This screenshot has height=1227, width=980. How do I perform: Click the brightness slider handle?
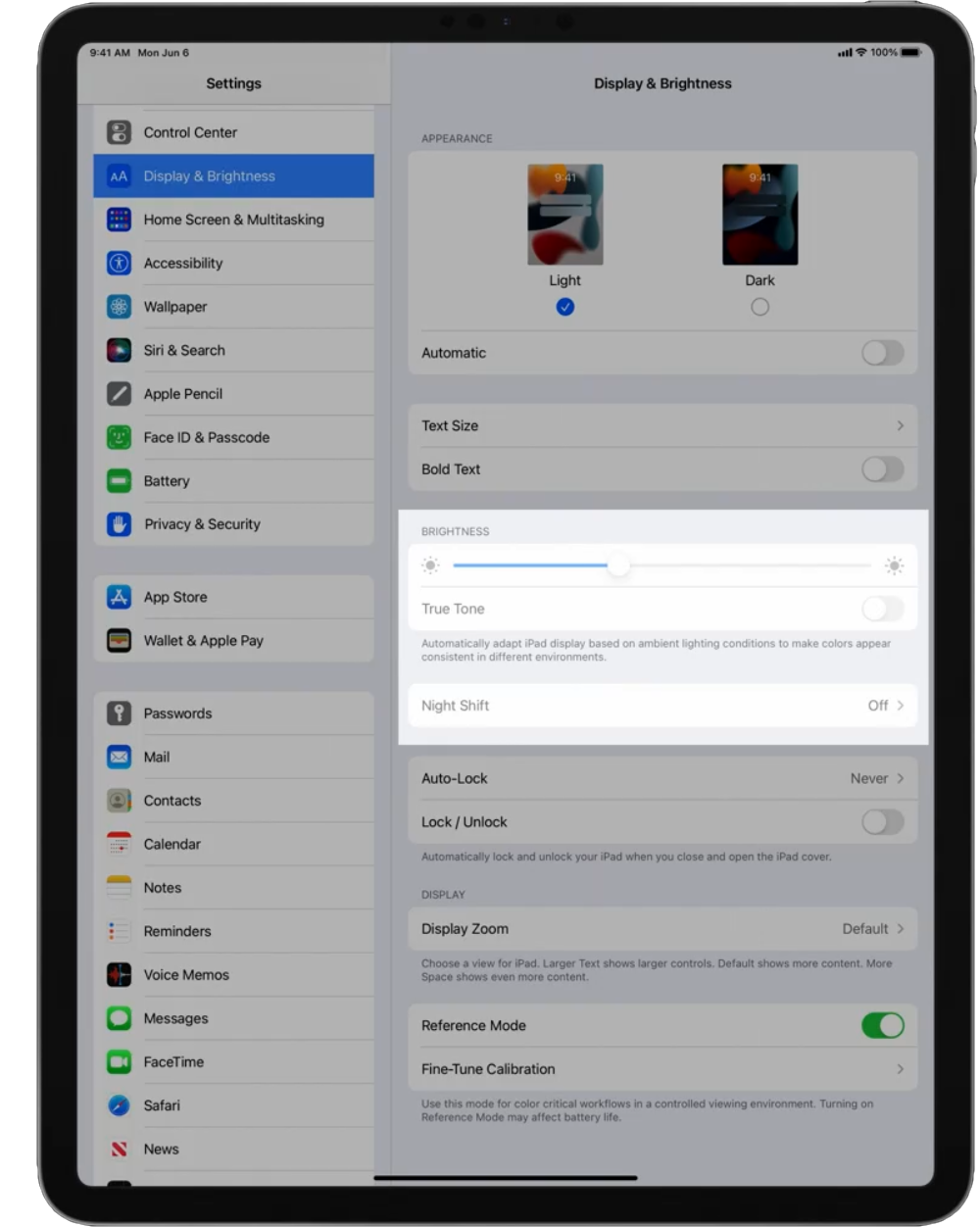tap(618, 565)
